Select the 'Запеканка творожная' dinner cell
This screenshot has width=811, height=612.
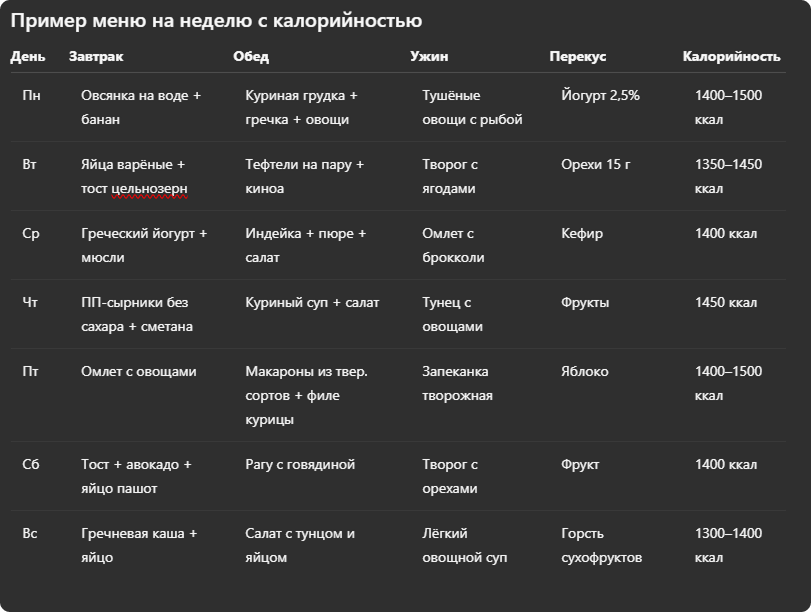(457, 383)
